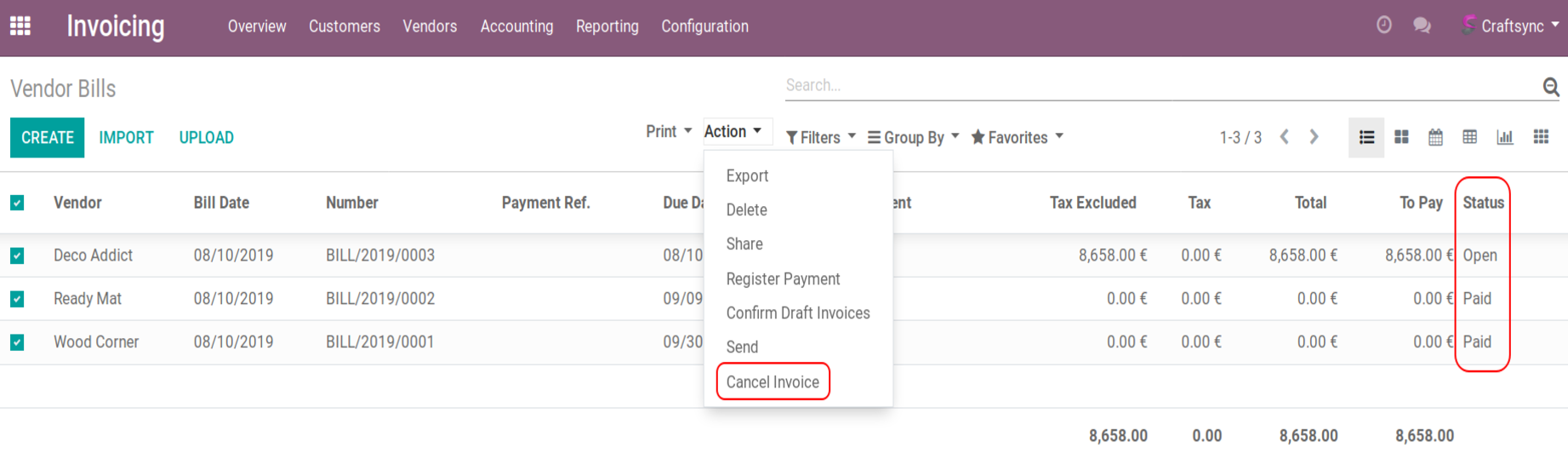The height and width of the screenshot is (459, 1568).
Task: Open the Print dropdown
Action: tap(669, 131)
